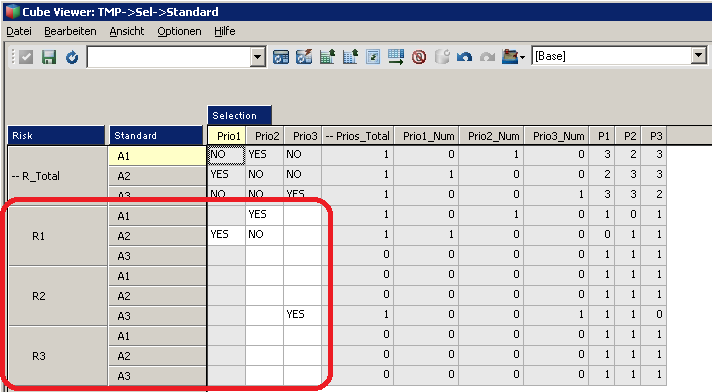Click the Cube Viewer cube icon in title bar
The image size is (712, 392).
(12, 11)
